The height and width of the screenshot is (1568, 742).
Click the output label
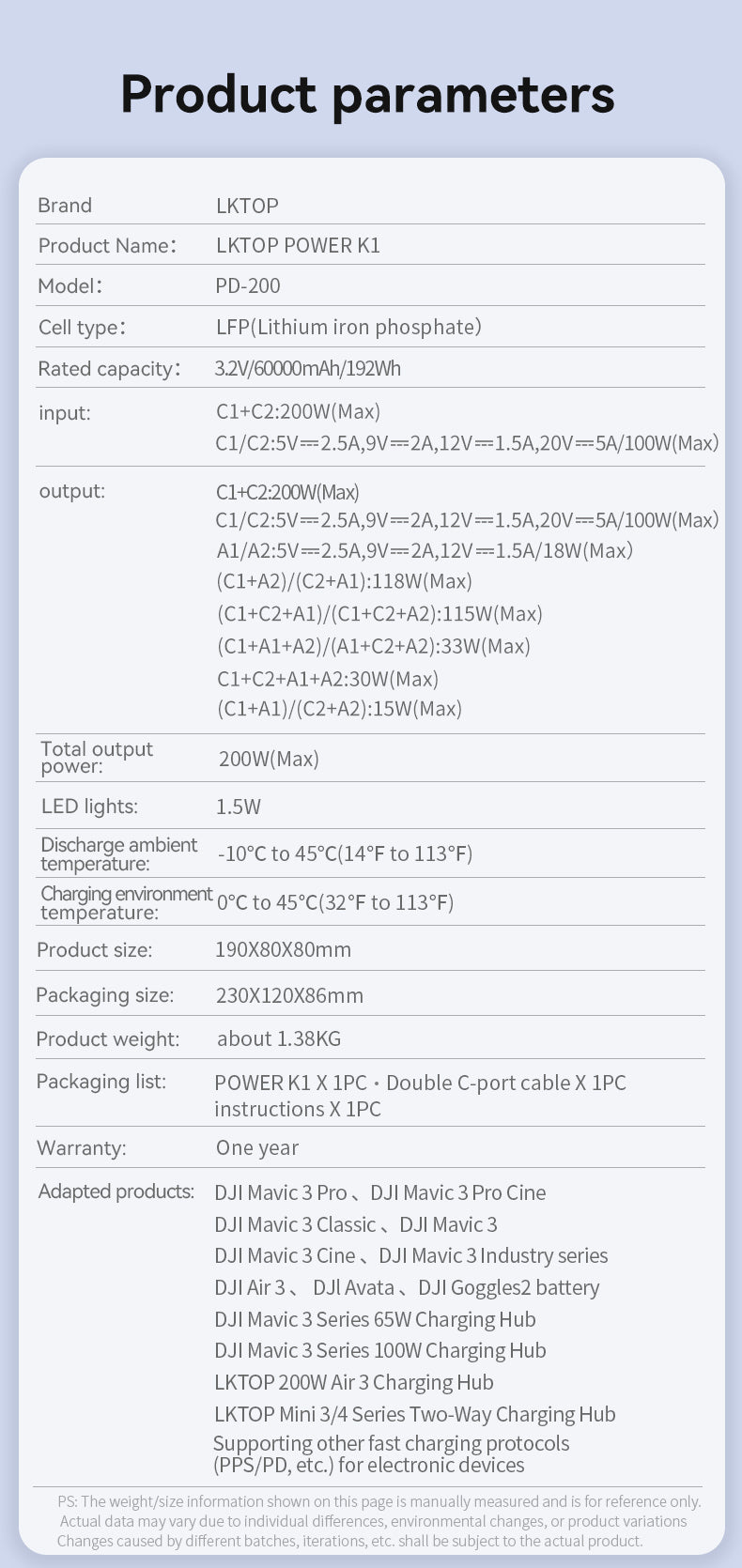pyautogui.click(x=72, y=491)
